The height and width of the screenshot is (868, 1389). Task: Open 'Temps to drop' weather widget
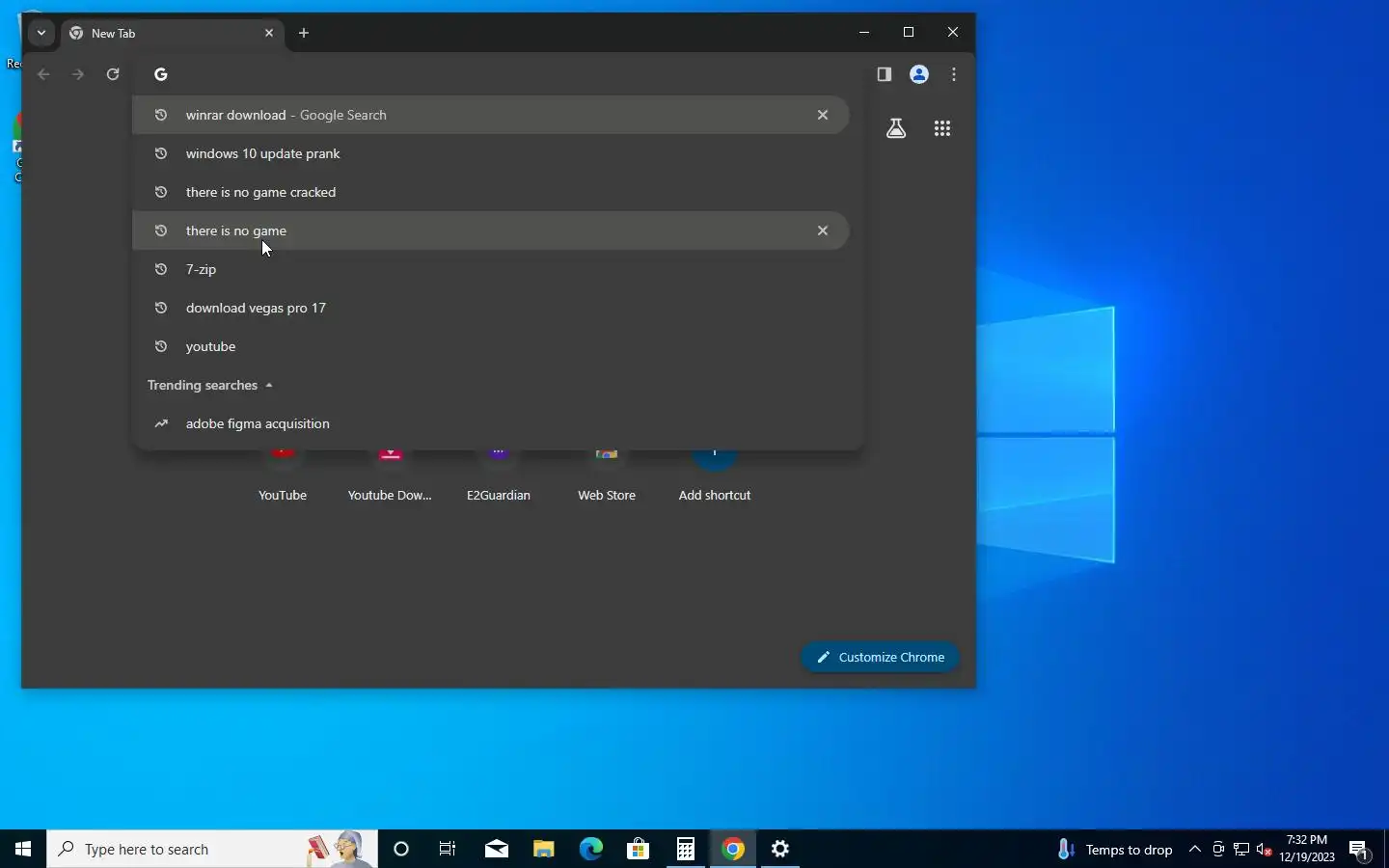1115,850
